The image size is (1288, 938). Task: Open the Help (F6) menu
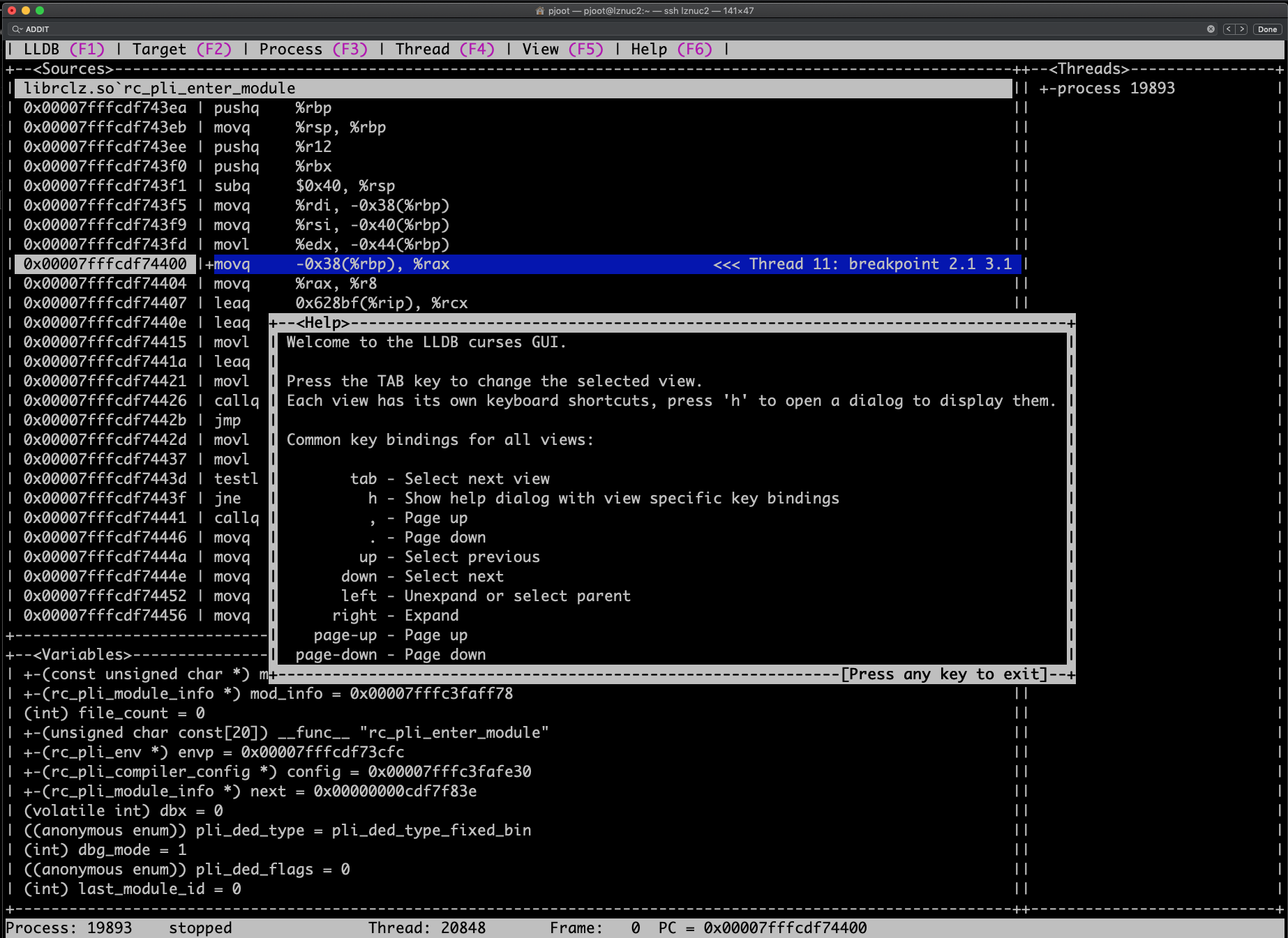671,50
